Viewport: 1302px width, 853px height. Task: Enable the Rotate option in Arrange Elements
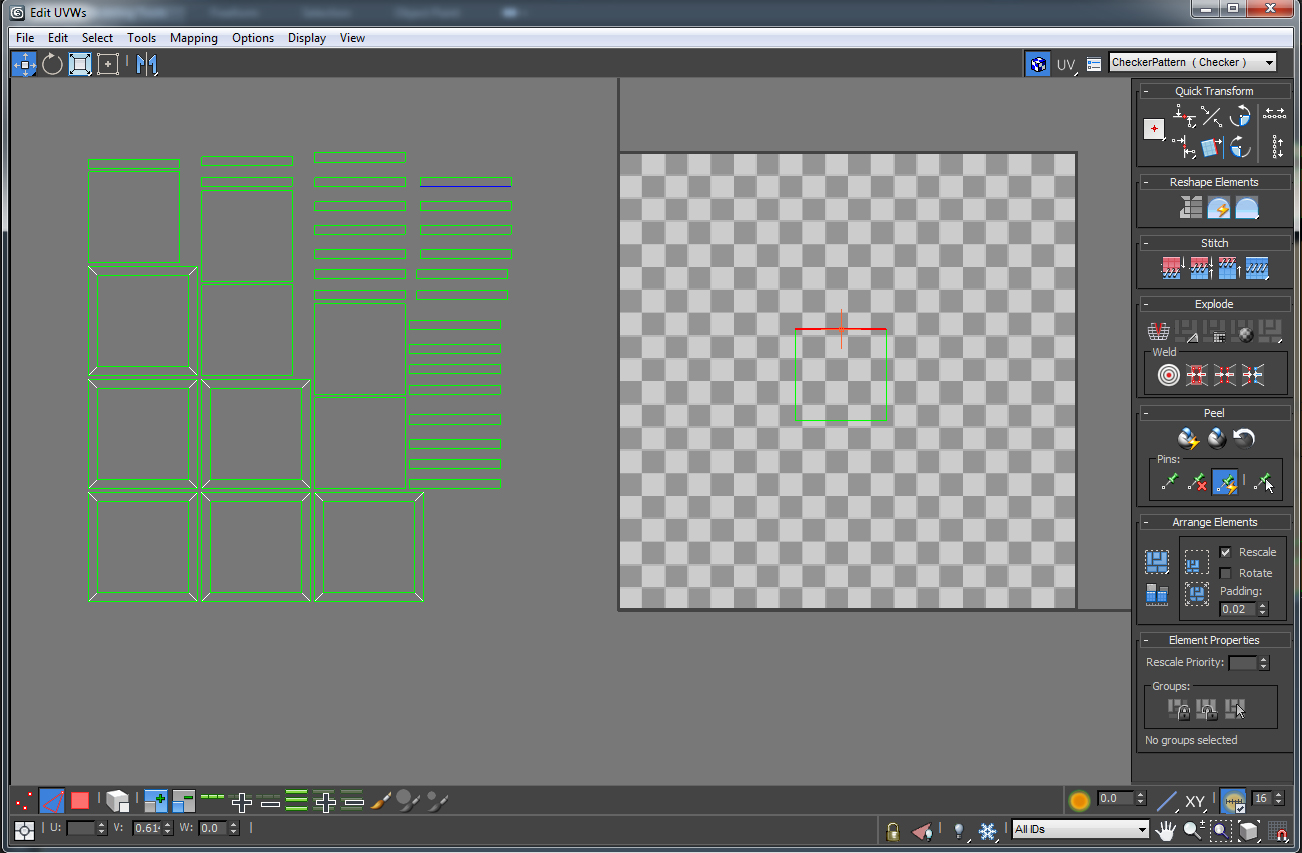1225,573
